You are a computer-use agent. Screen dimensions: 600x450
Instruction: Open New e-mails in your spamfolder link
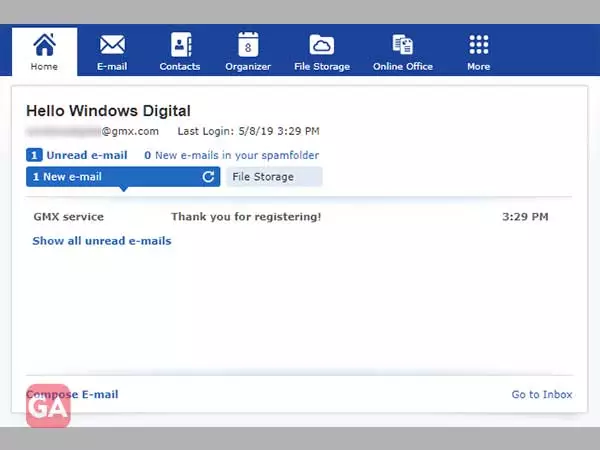pyautogui.click(x=232, y=155)
